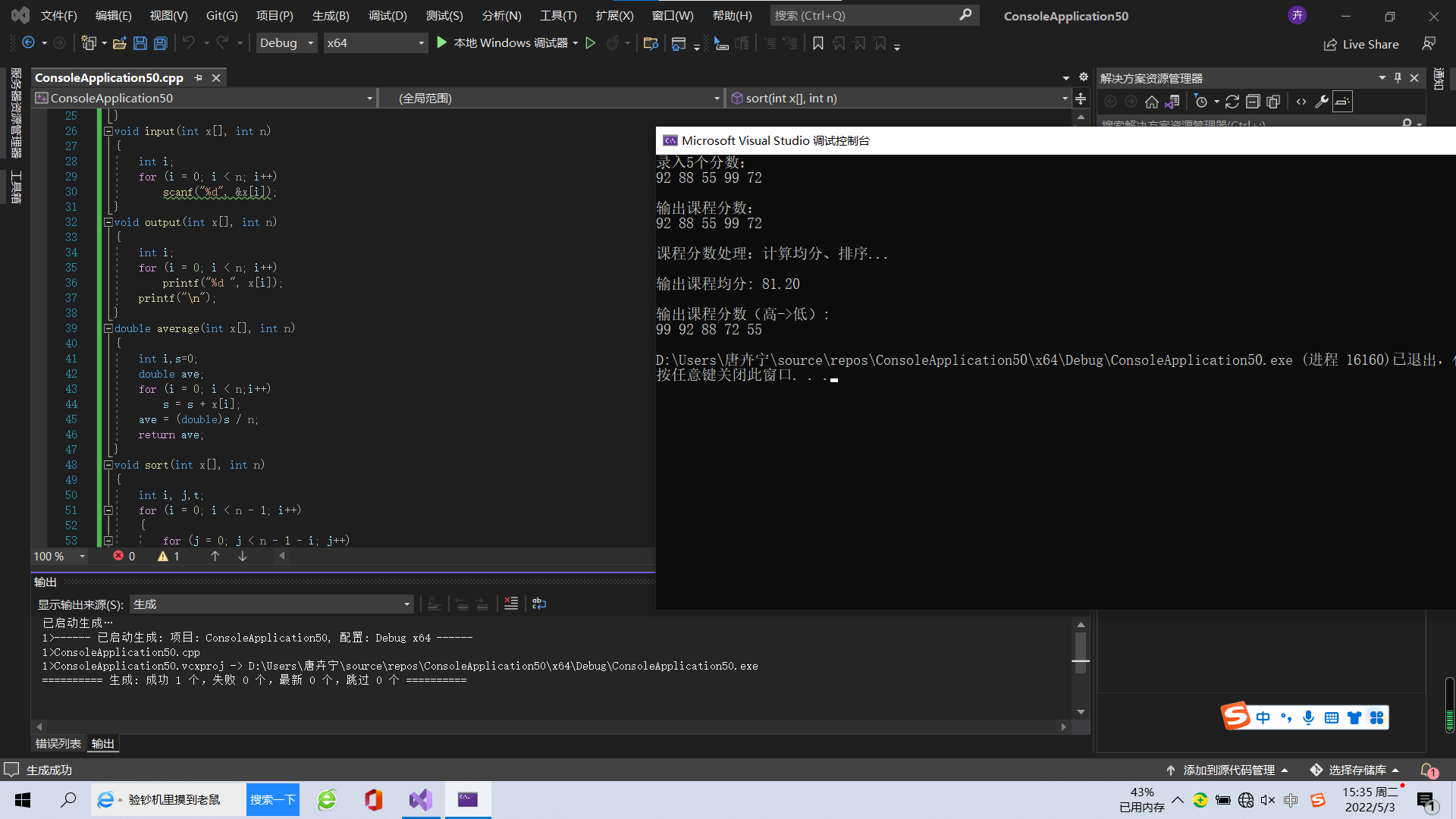Switch to the 错误列表 tab
The width and height of the screenshot is (1456, 819).
tap(58, 743)
